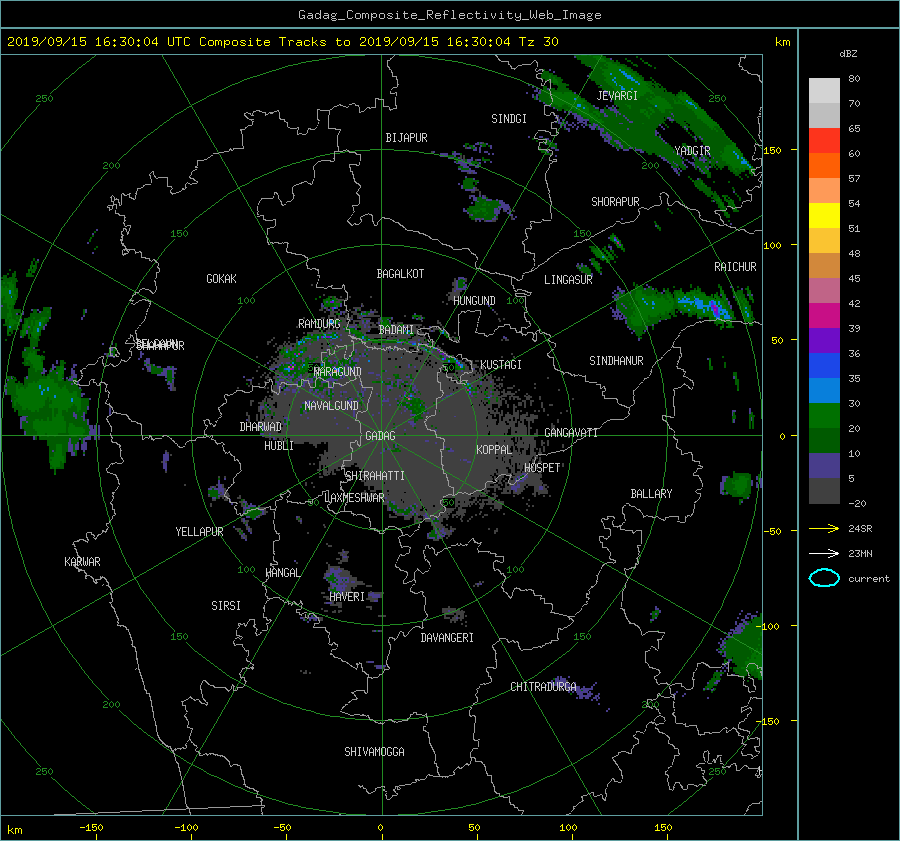Click the CHITRADURGA city label
This screenshot has width=900, height=841.
pyautogui.click(x=543, y=687)
